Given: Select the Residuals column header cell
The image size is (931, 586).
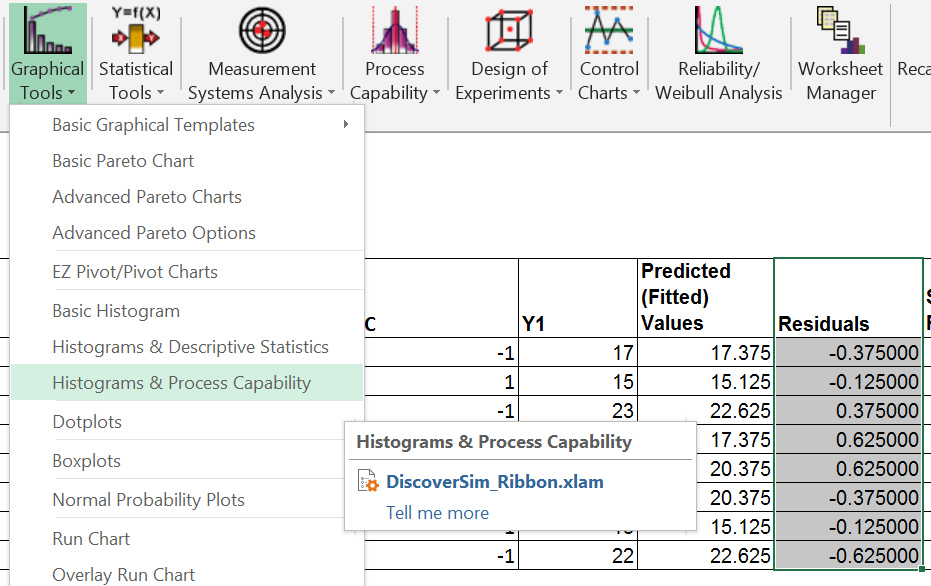Looking at the screenshot, I should pyautogui.click(x=847, y=297).
